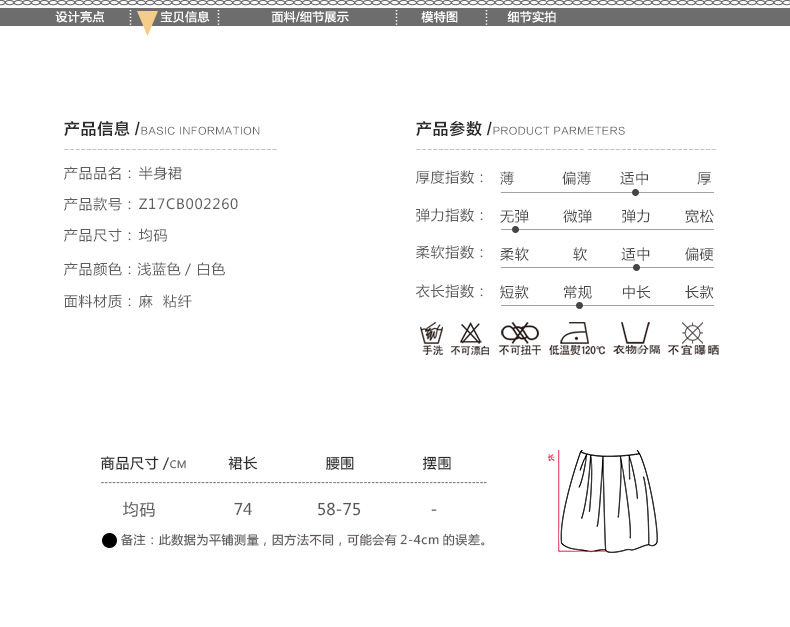This screenshot has width=790, height=627.
Task: Switch to the 宝贝信息 tab
Action: point(185,17)
